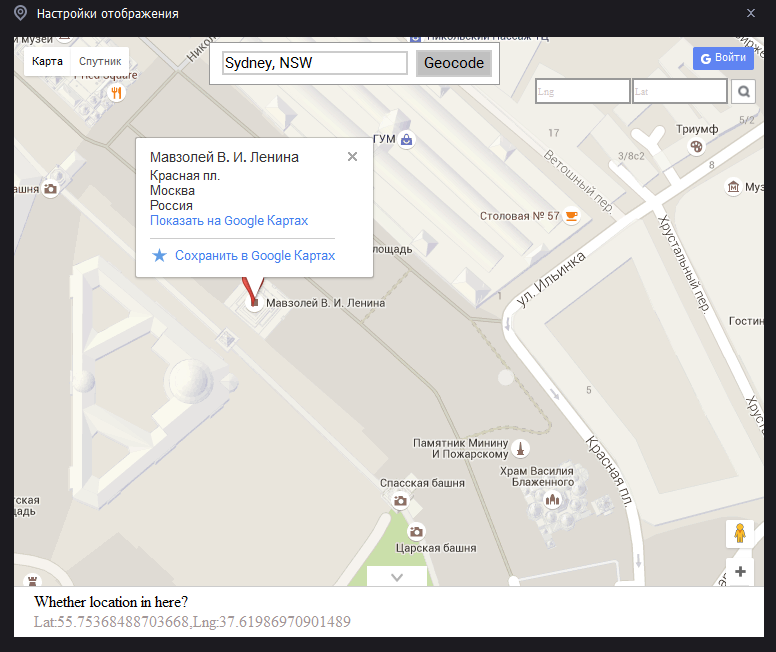Viewport: 776px width, 652px height.
Task: Click the location pin icon in title bar
Action: coord(20,13)
